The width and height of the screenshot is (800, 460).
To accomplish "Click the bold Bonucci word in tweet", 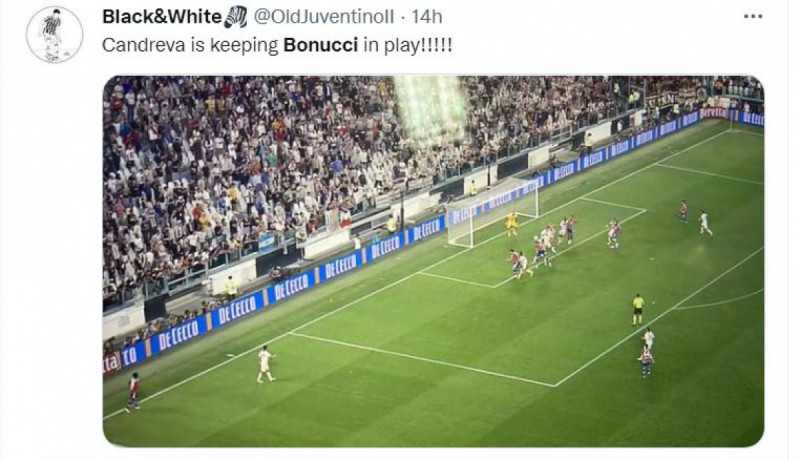I will (x=320, y=45).
